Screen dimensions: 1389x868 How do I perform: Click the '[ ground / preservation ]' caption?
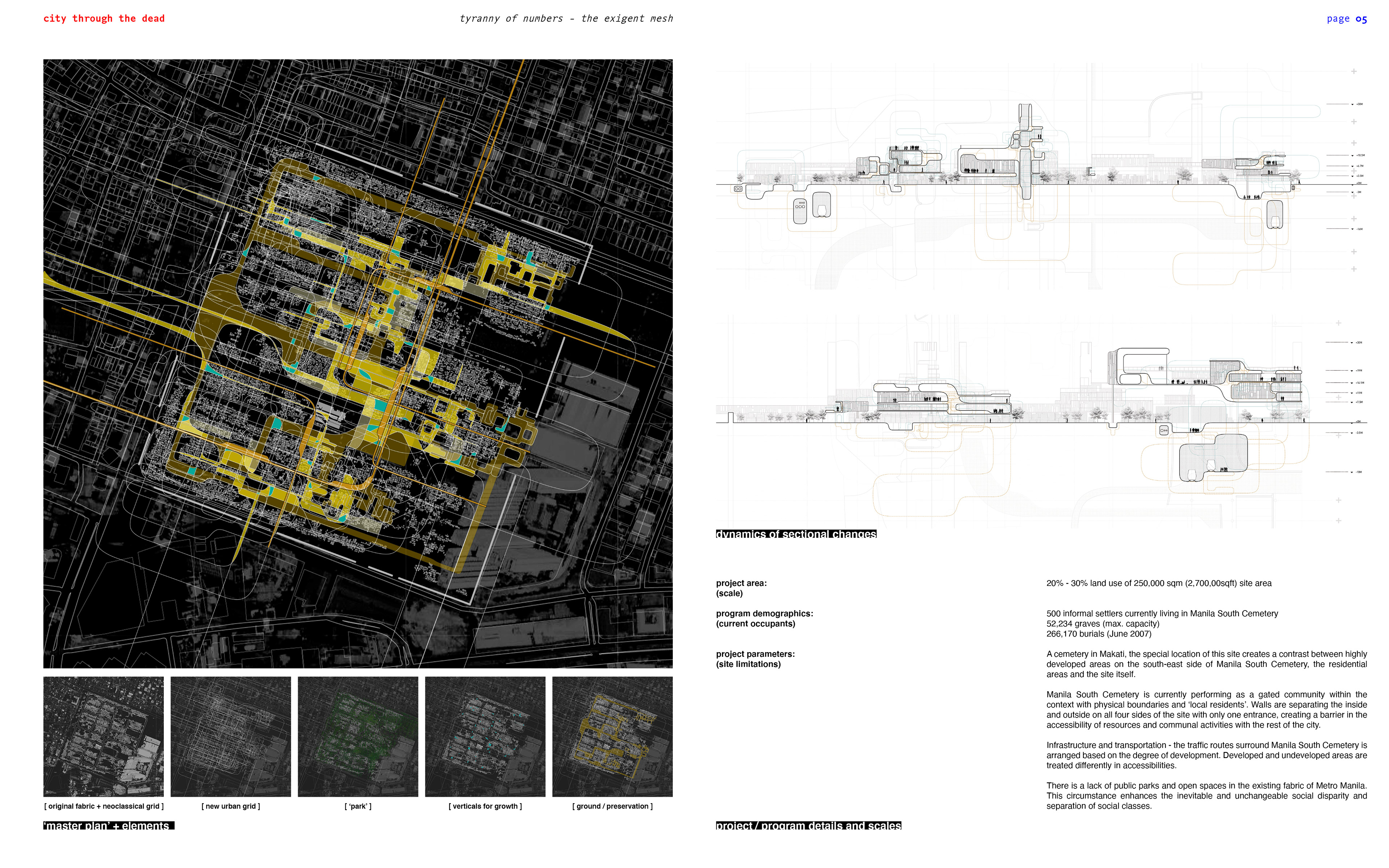click(x=612, y=806)
